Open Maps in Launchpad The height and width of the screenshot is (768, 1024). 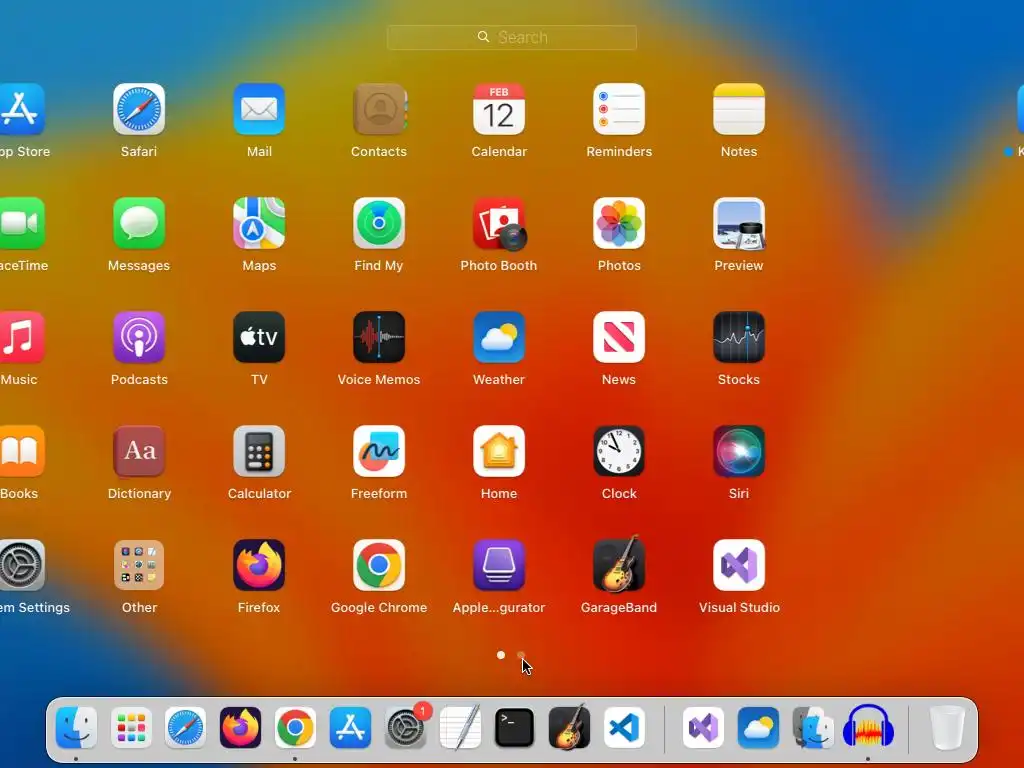click(x=259, y=223)
